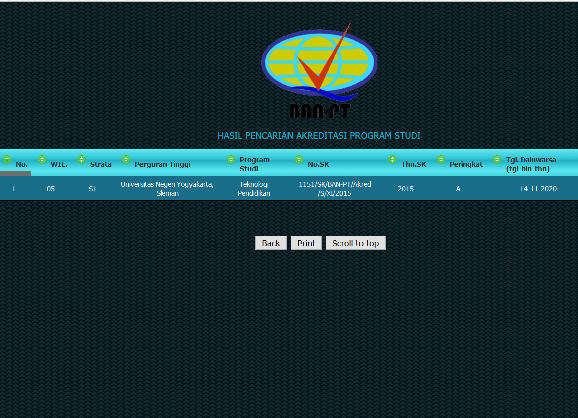This screenshot has width=578, height=418.
Task: Sort by the Peringkat column icon
Action: [x=441, y=159]
